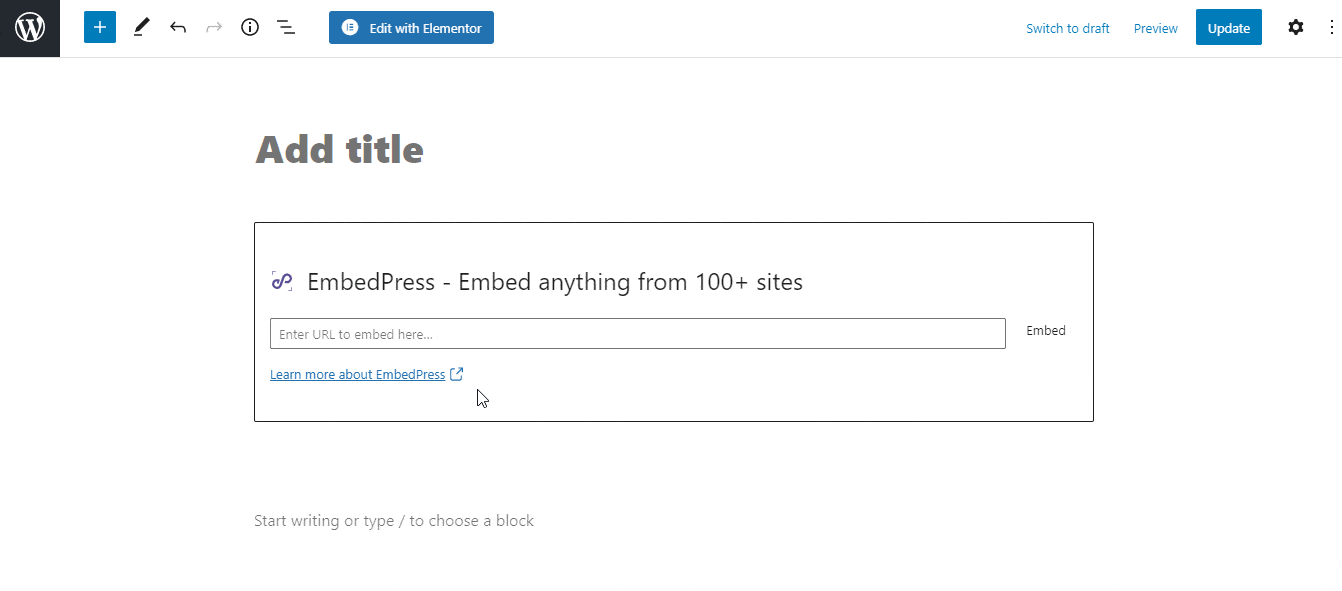Preview the current post
This screenshot has height=591, width=1342.
1155,28
